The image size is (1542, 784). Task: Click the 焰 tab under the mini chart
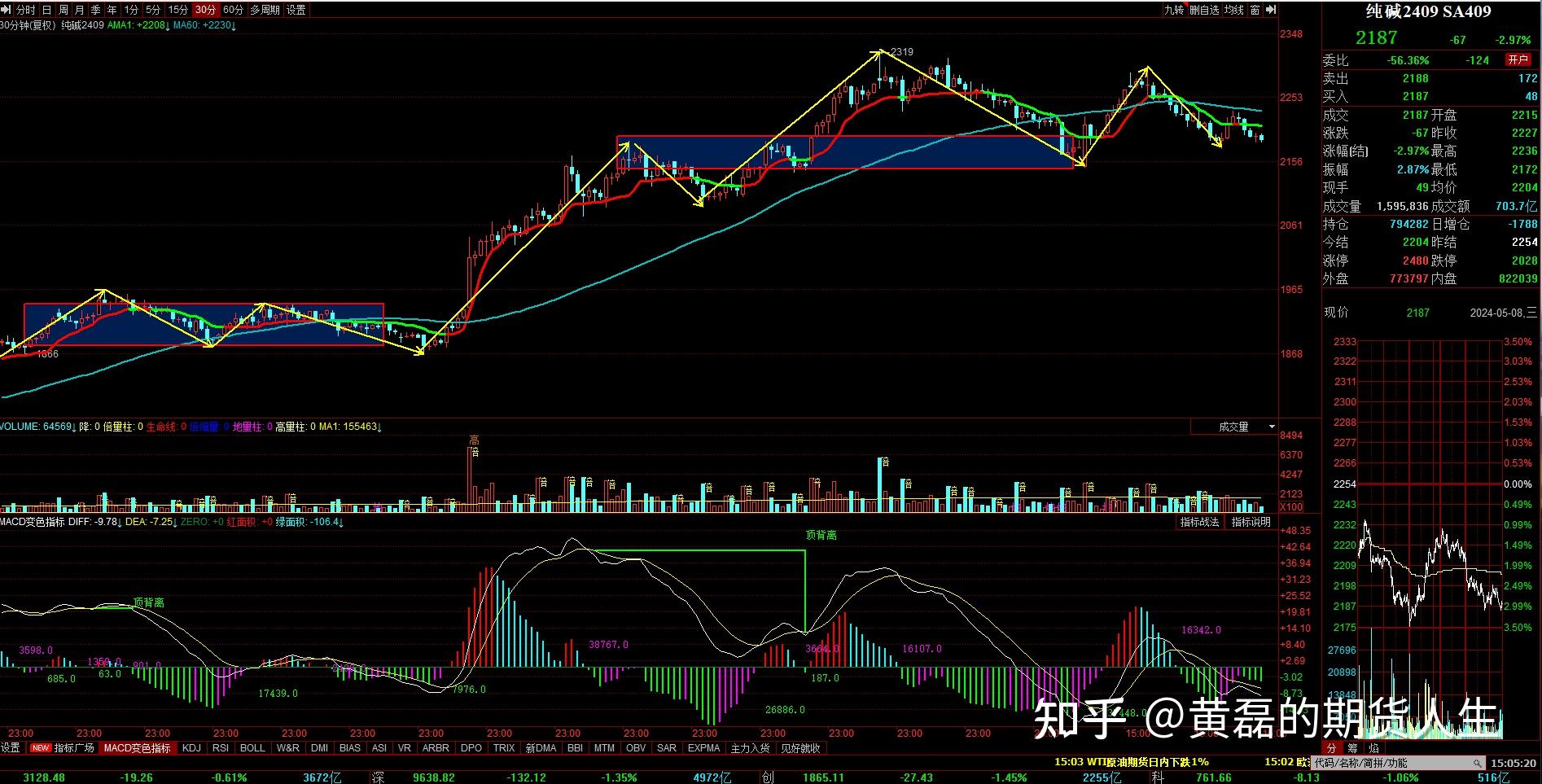click(x=1373, y=748)
